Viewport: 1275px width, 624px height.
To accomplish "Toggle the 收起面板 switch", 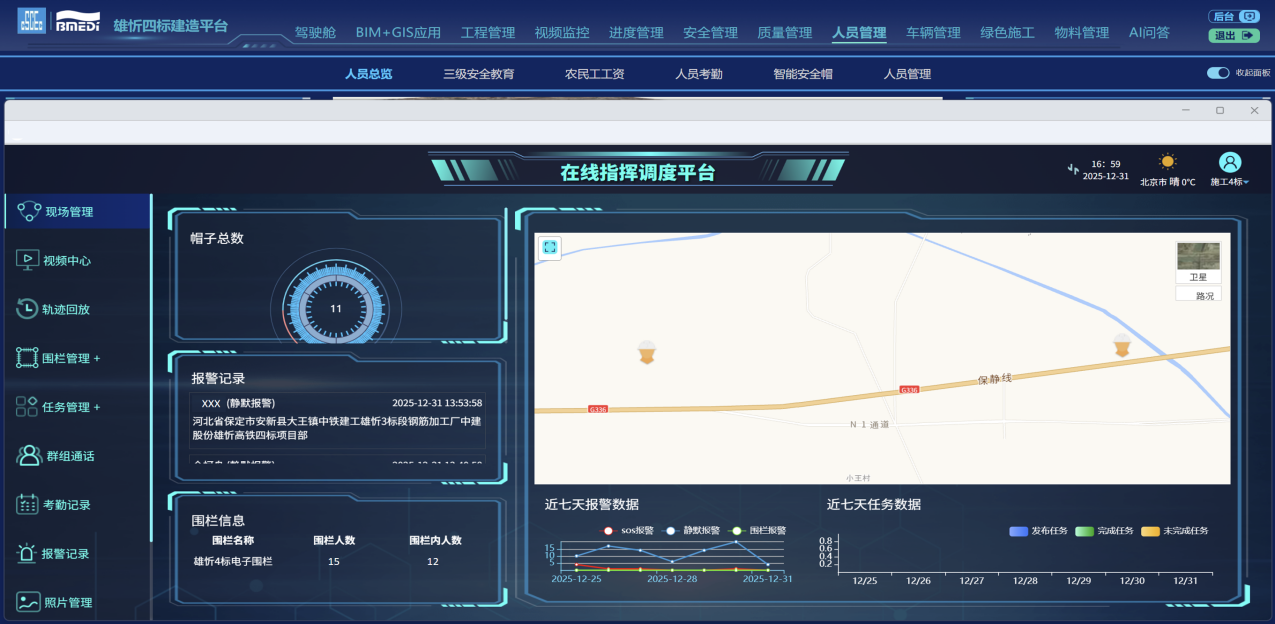I will [1218, 73].
